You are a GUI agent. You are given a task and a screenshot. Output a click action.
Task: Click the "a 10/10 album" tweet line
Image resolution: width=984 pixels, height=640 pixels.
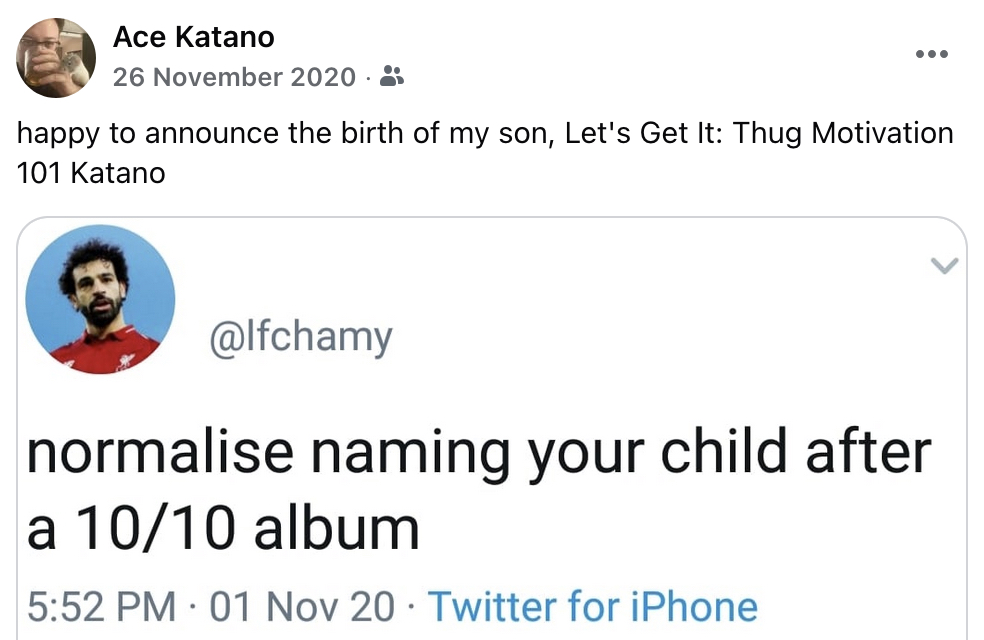pos(222,527)
